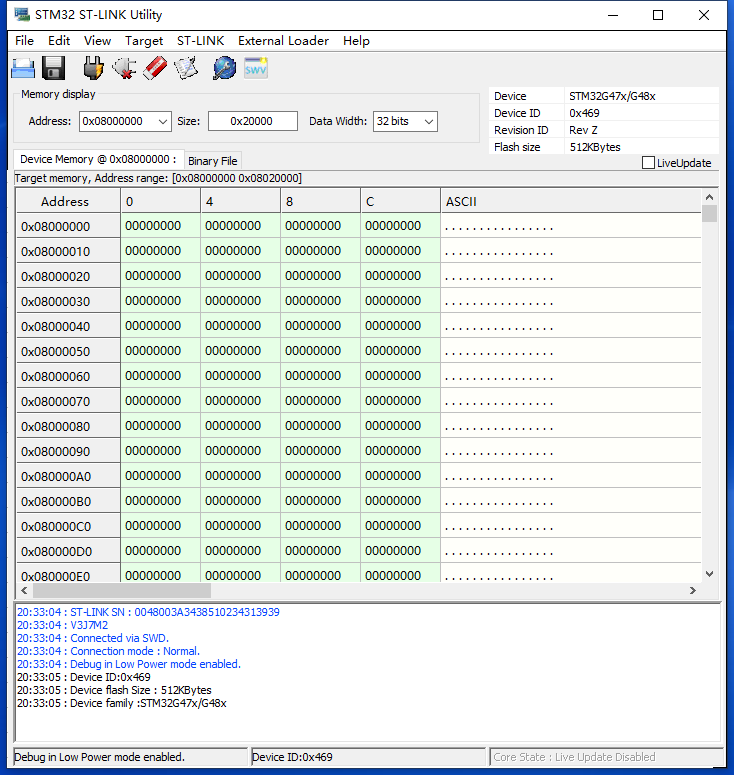The width and height of the screenshot is (734, 775).
Task: Click the vertical scrollbar up arrow
Action: tap(709, 197)
